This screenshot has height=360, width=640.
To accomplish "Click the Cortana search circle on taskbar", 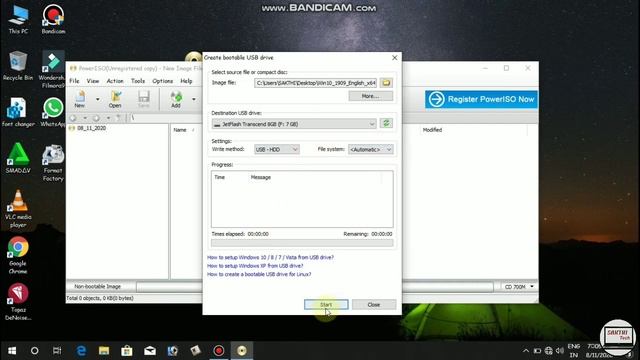I will [x=35, y=351].
